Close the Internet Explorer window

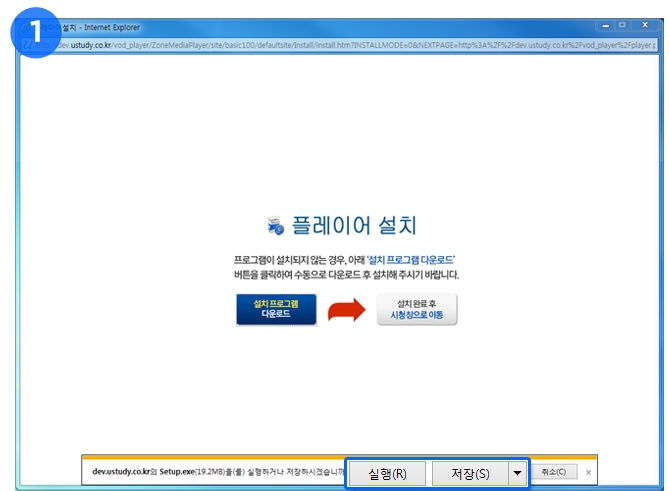click(643, 25)
